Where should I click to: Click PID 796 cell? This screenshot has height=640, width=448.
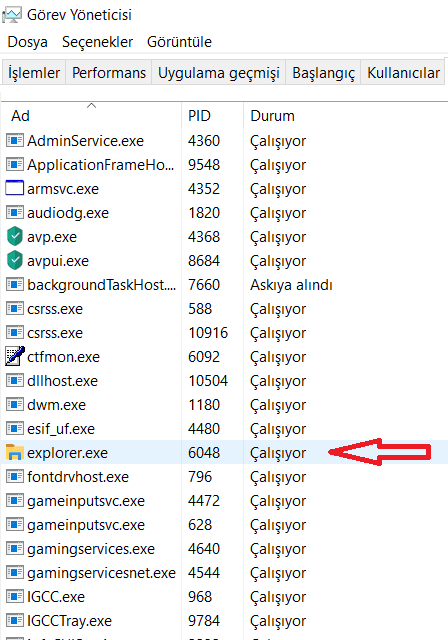click(x=200, y=477)
